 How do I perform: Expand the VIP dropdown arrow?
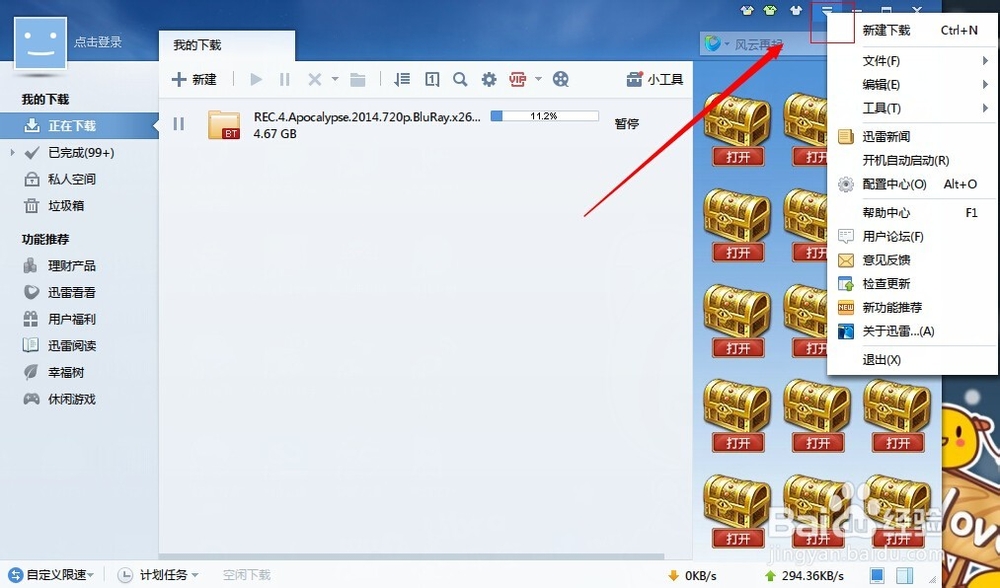538,79
